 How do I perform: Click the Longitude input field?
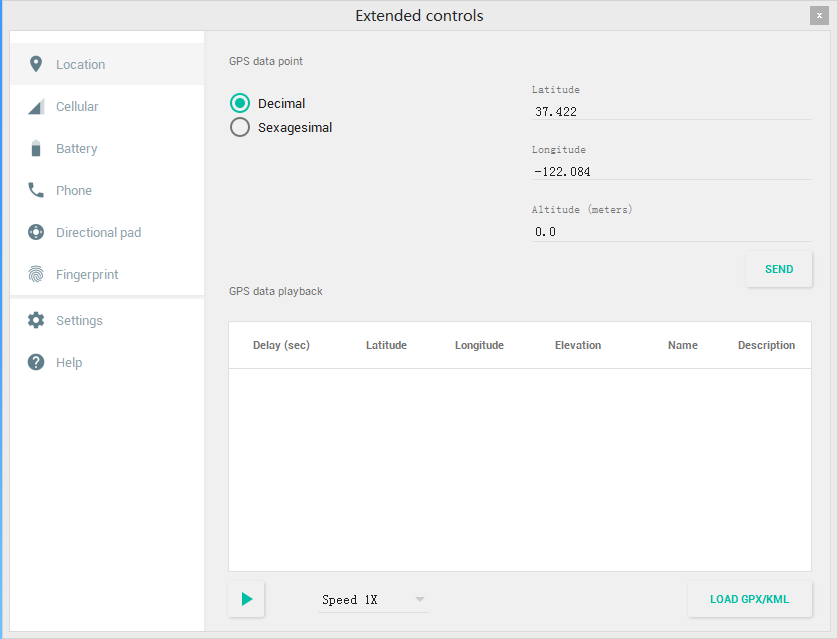(x=671, y=171)
